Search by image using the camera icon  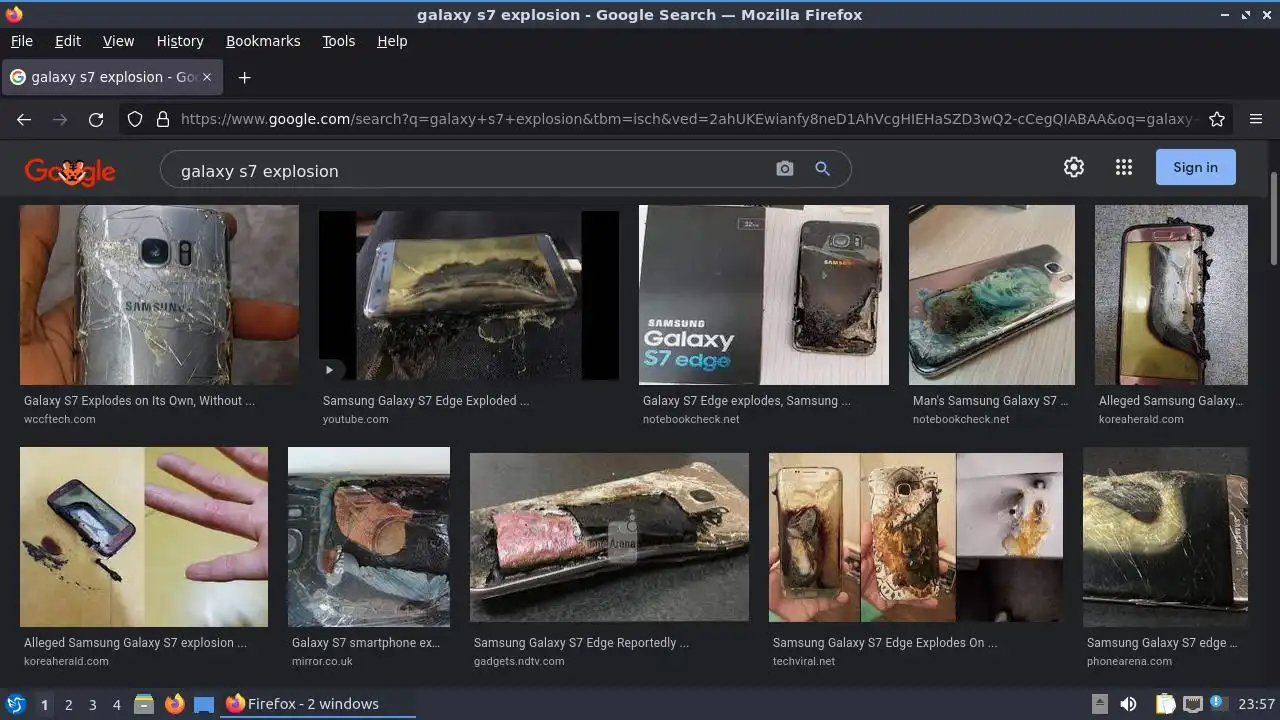point(785,169)
